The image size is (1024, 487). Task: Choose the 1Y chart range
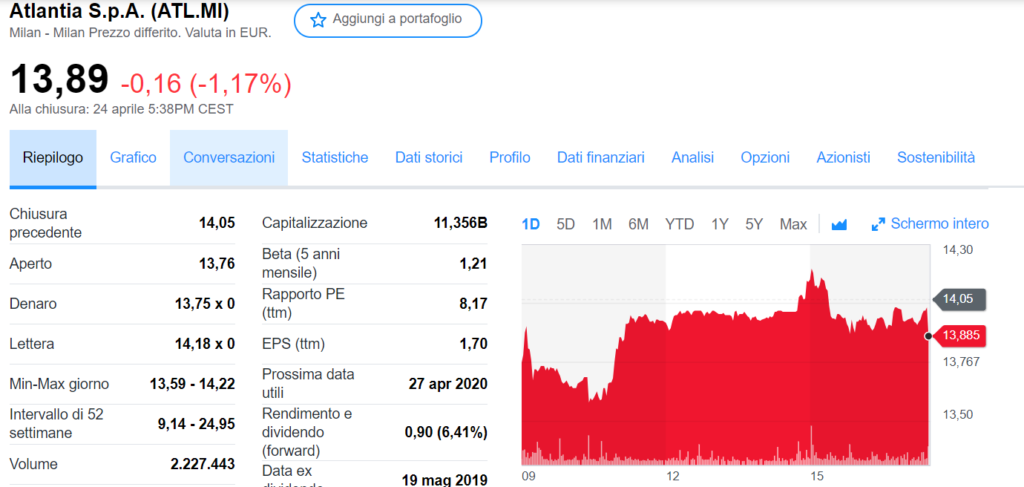(720, 225)
